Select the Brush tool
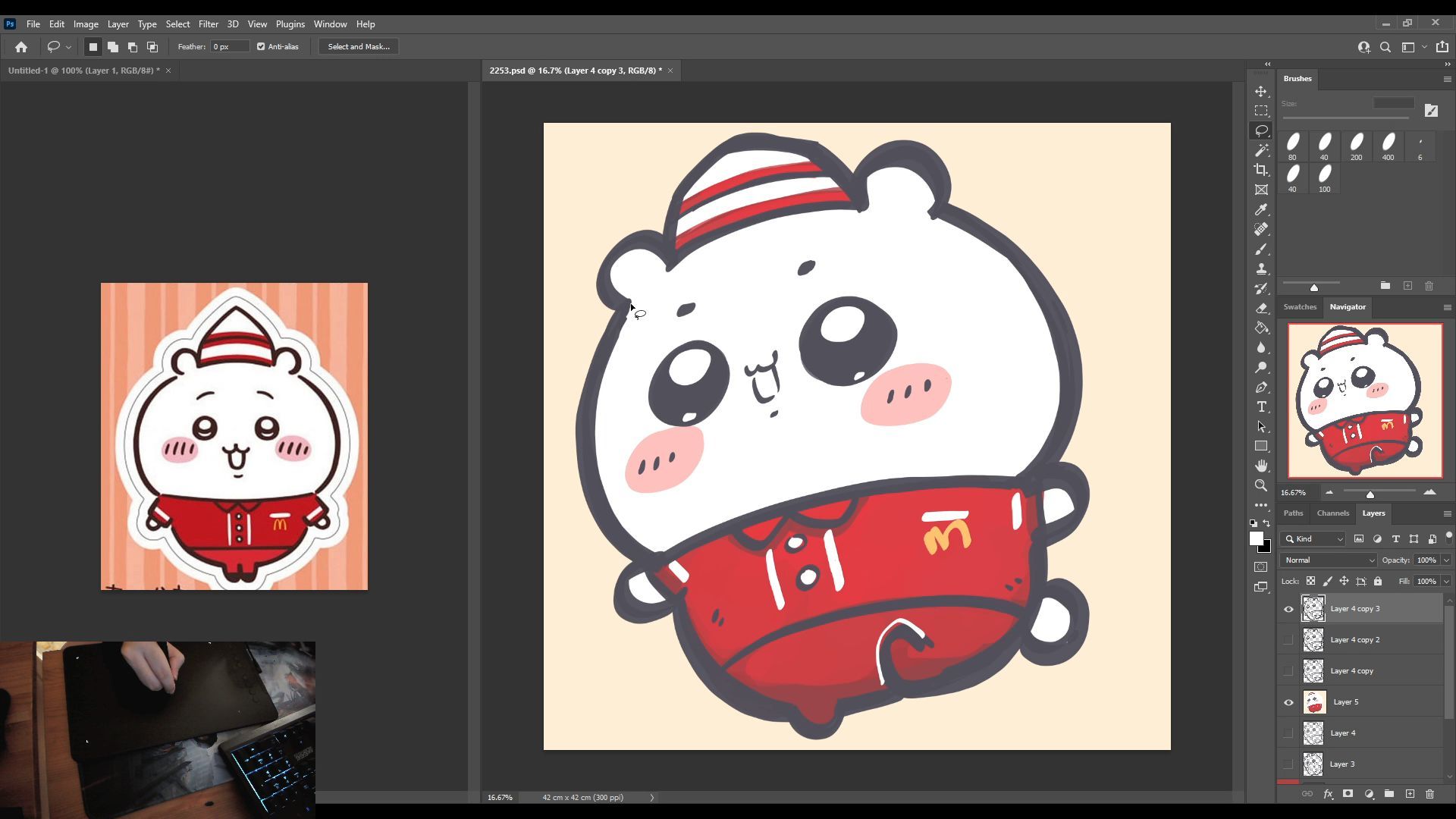The width and height of the screenshot is (1456, 819). point(1261,249)
